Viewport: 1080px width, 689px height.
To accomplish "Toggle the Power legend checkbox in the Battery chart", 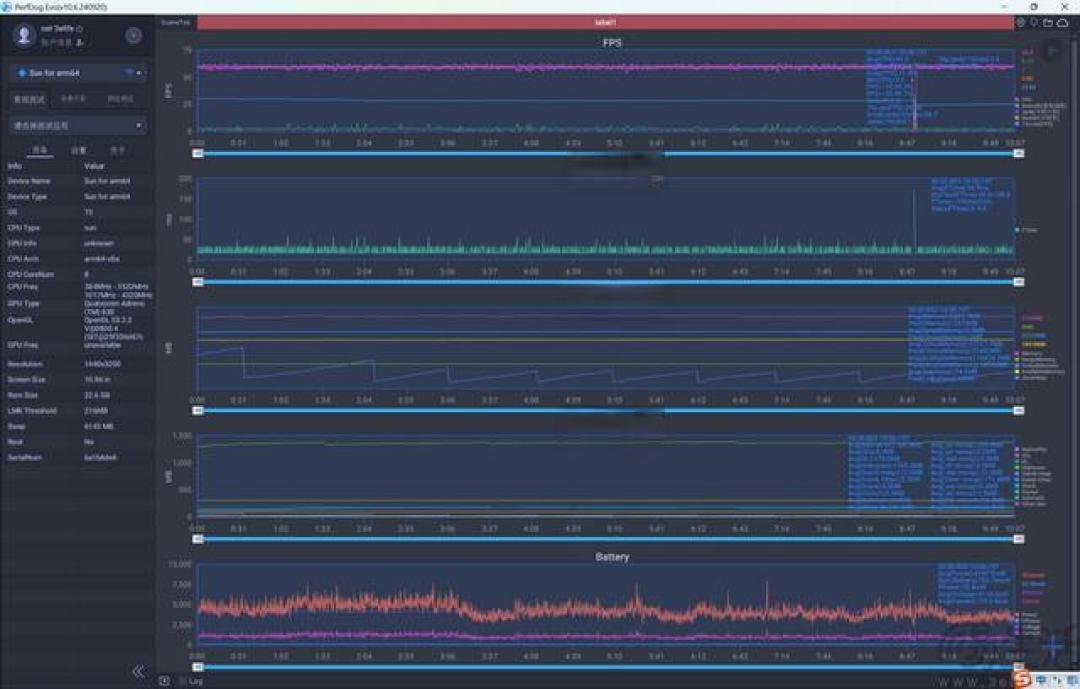I will 1017,615.
